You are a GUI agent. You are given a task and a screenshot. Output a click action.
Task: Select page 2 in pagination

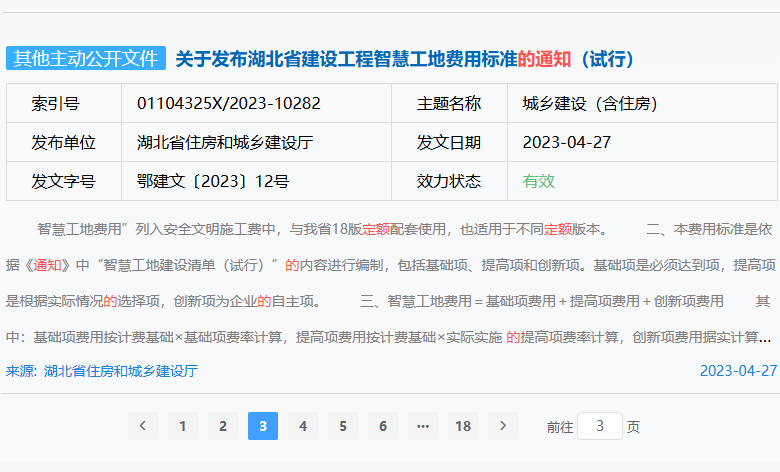pyautogui.click(x=222, y=426)
